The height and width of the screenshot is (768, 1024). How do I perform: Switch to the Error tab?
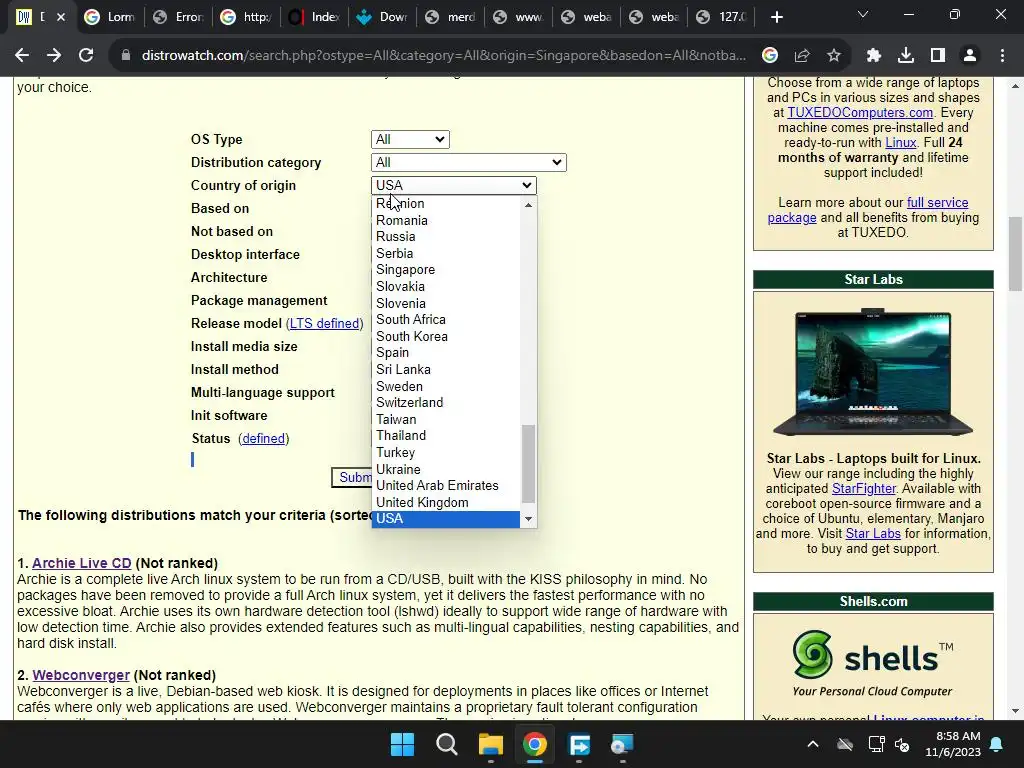178,17
